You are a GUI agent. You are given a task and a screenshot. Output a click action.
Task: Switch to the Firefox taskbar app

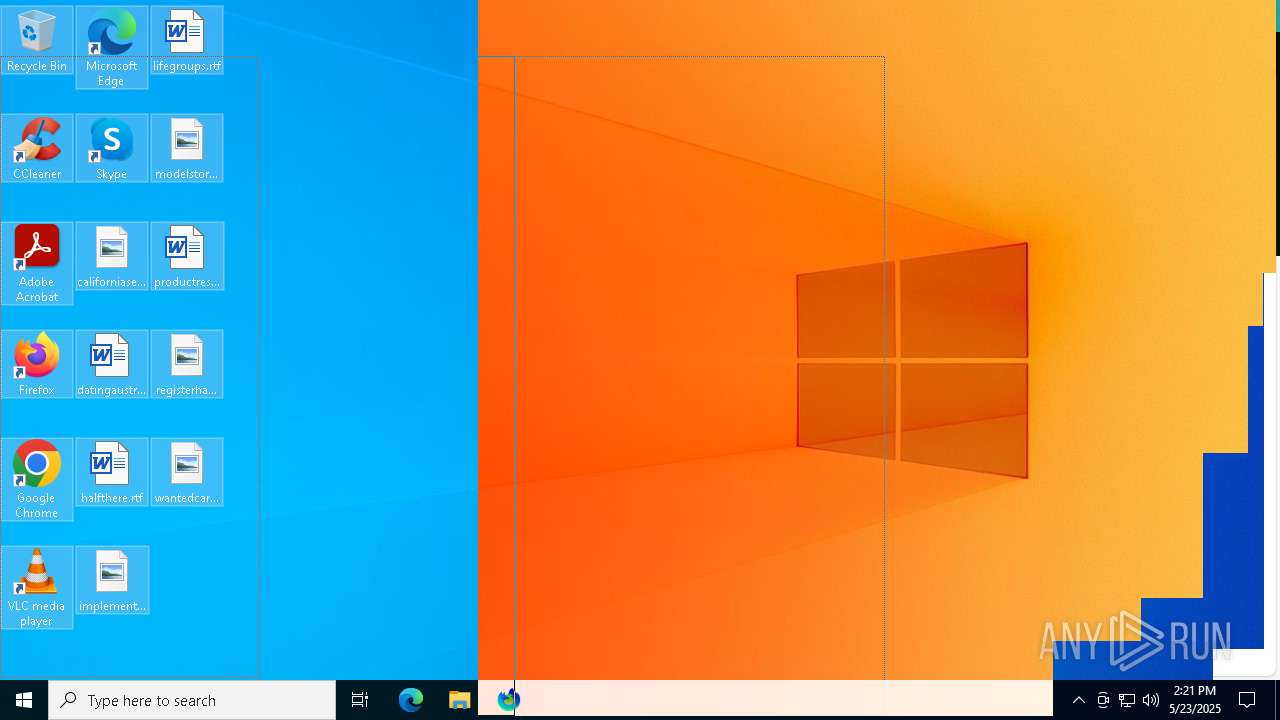(x=508, y=700)
